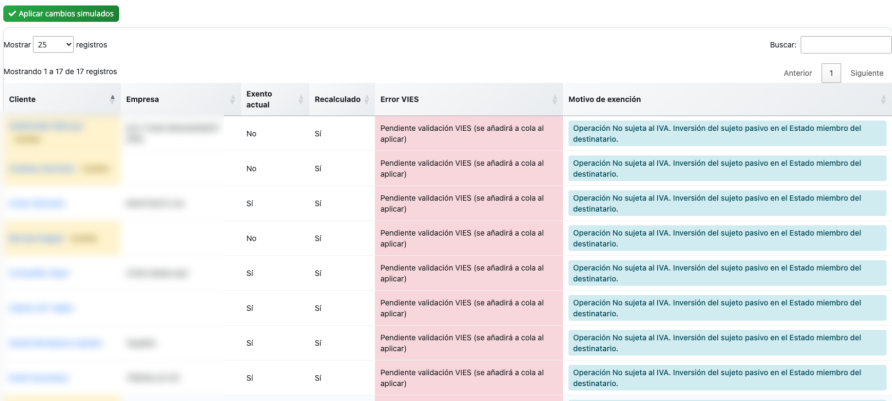
Task: Select page 1 in pagination
Action: pyautogui.click(x=831, y=73)
